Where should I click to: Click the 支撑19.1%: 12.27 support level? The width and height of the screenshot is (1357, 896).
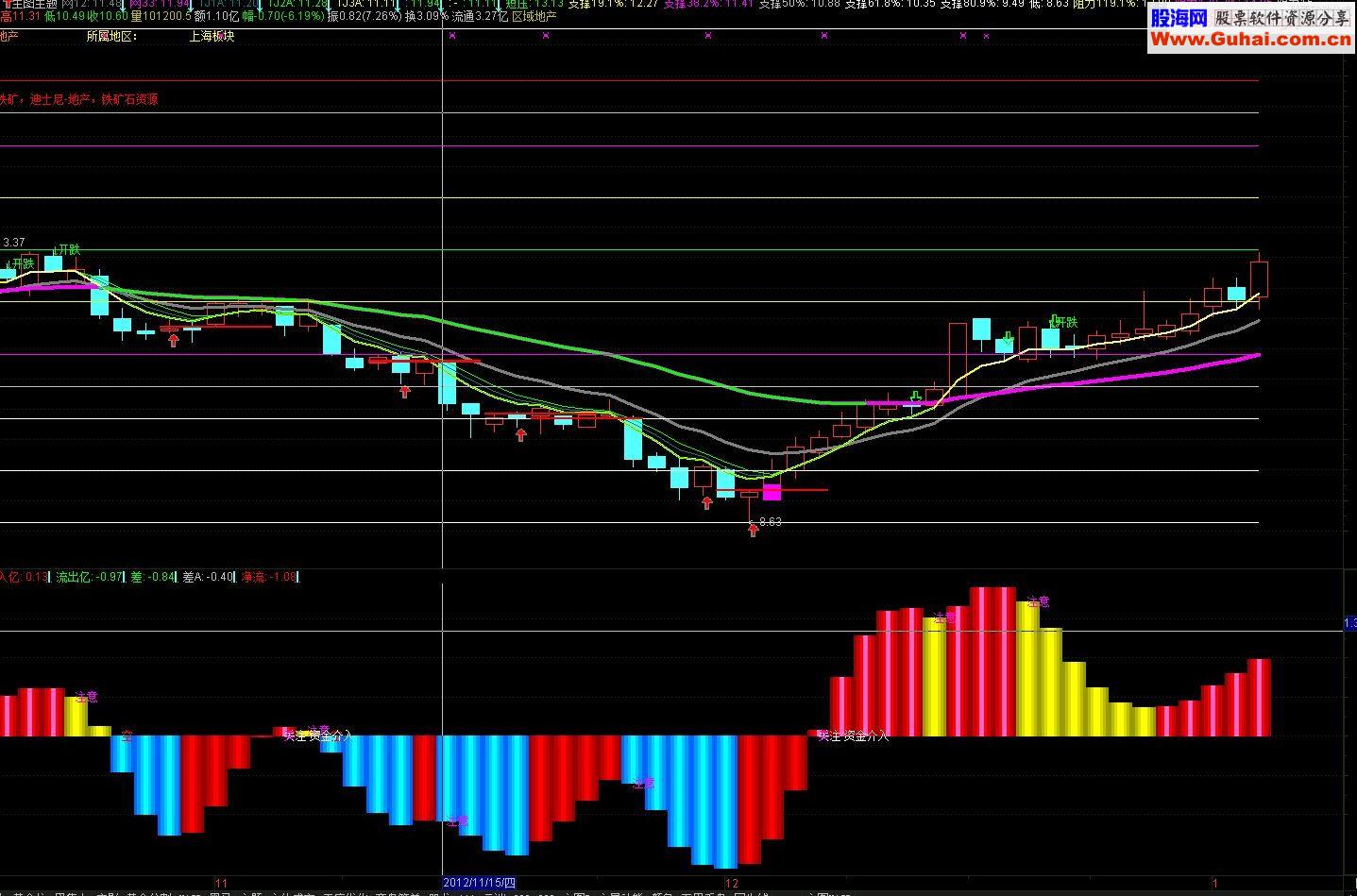[x=613, y=4]
